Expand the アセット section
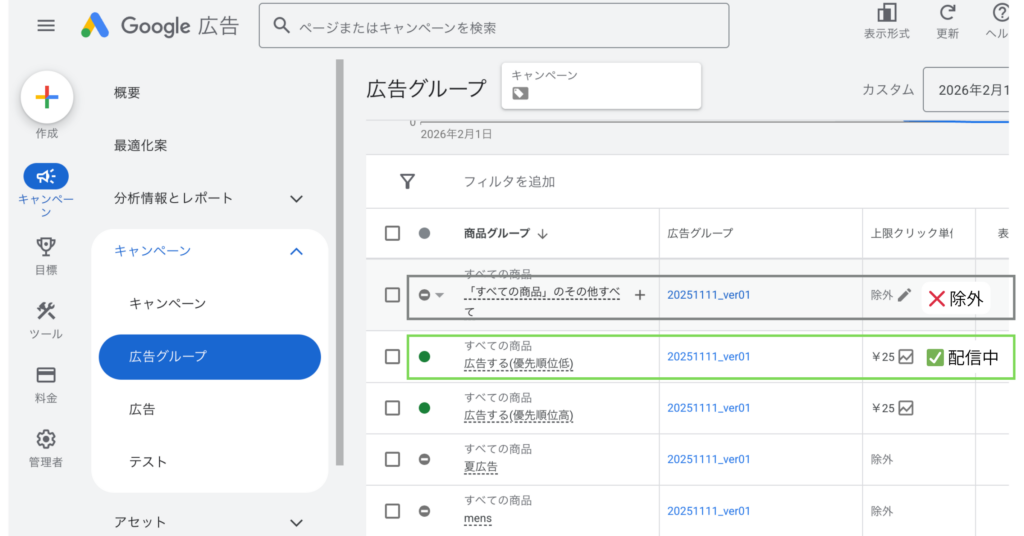Screen dimensions: 1024x536 pos(296,522)
